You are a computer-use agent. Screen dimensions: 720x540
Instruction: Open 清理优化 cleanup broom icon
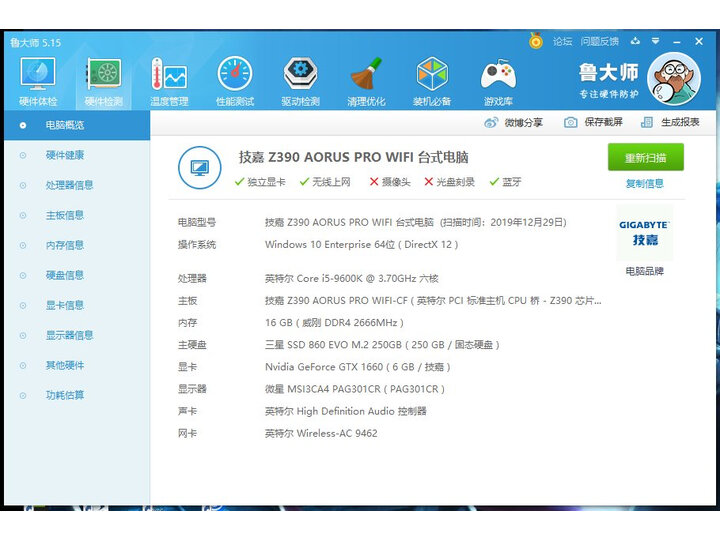[366, 81]
